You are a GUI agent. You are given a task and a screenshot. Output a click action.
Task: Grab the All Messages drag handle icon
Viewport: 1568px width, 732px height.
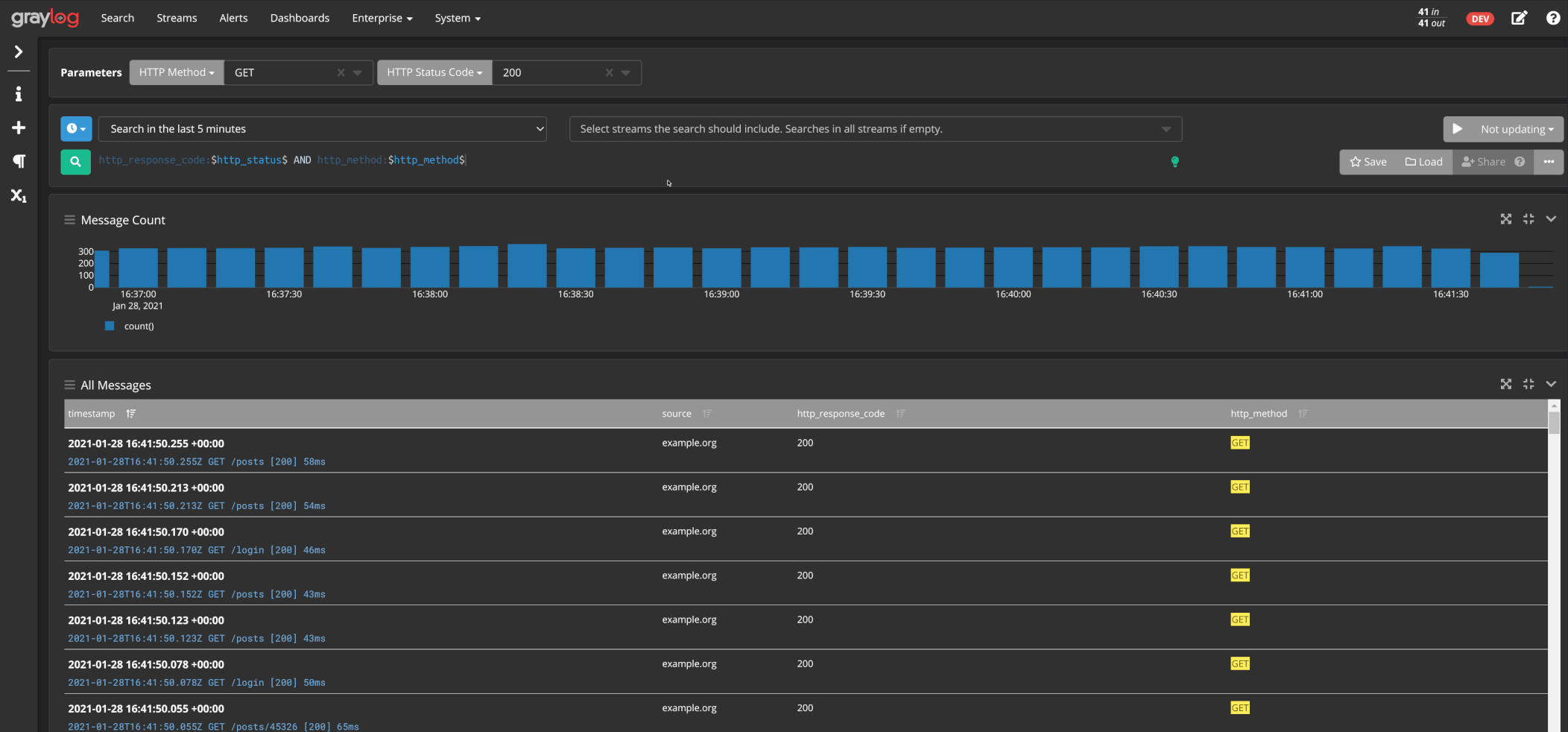click(x=69, y=385)
